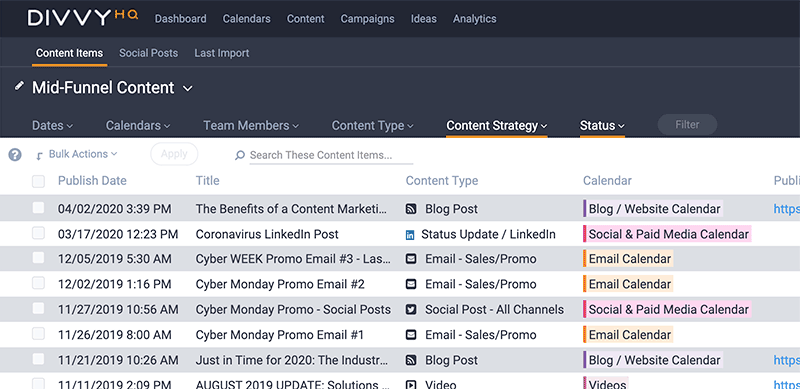Sort by Content Type column header
The width and height of the screenshot is (800, 389).
pos(442,181)
